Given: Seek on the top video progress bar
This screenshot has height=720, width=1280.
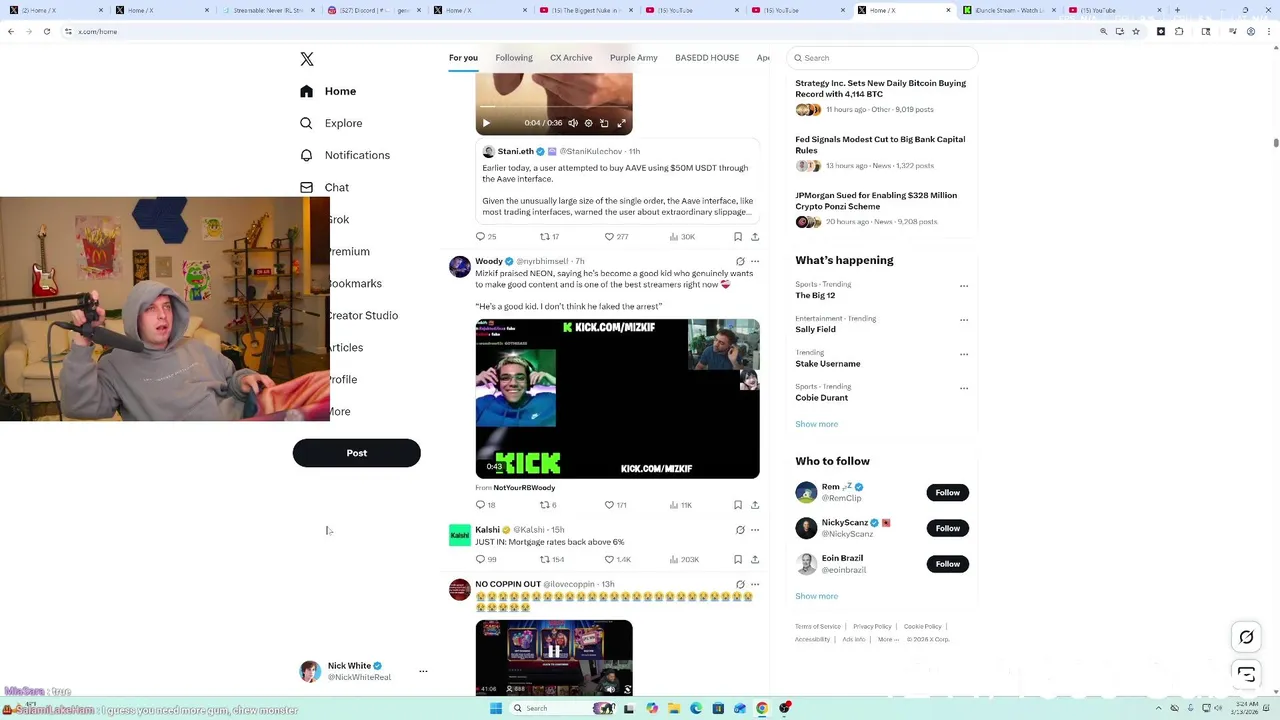Looking at the screenshot, I should pyautogui.click(x=554, y=106).
